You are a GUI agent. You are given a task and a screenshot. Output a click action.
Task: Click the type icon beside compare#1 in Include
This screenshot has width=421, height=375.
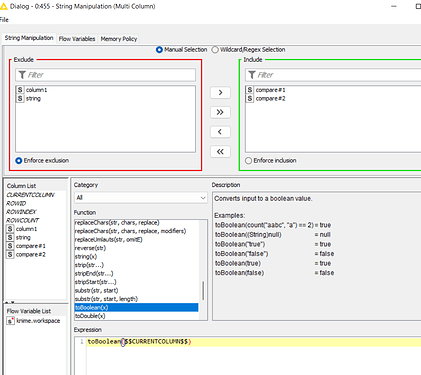250,90
